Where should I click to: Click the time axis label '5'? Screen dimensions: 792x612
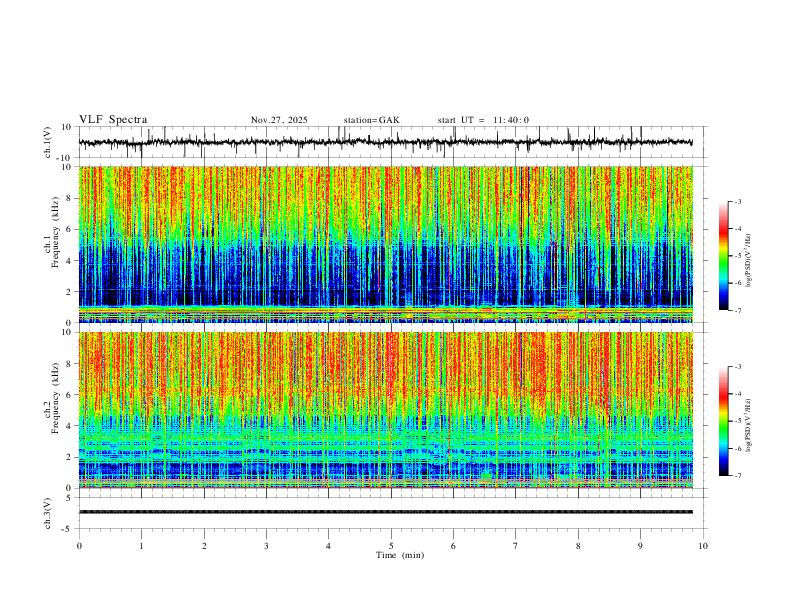pyautogui.click(x=391, y=546)
